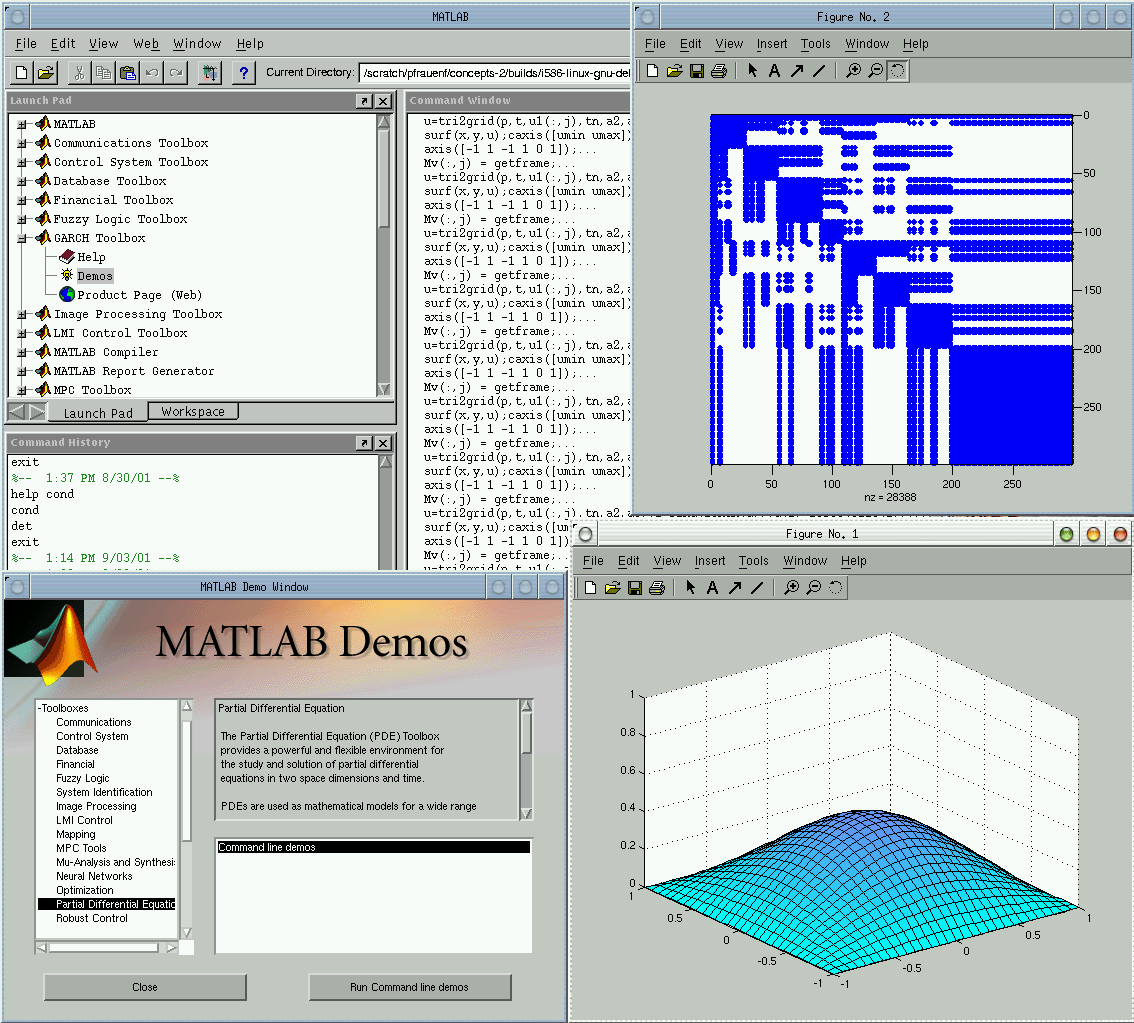This screenshot has height=1023, width=1134.
Task: Click the Print icon in Figure No. 1
Action: pos(657,588)
